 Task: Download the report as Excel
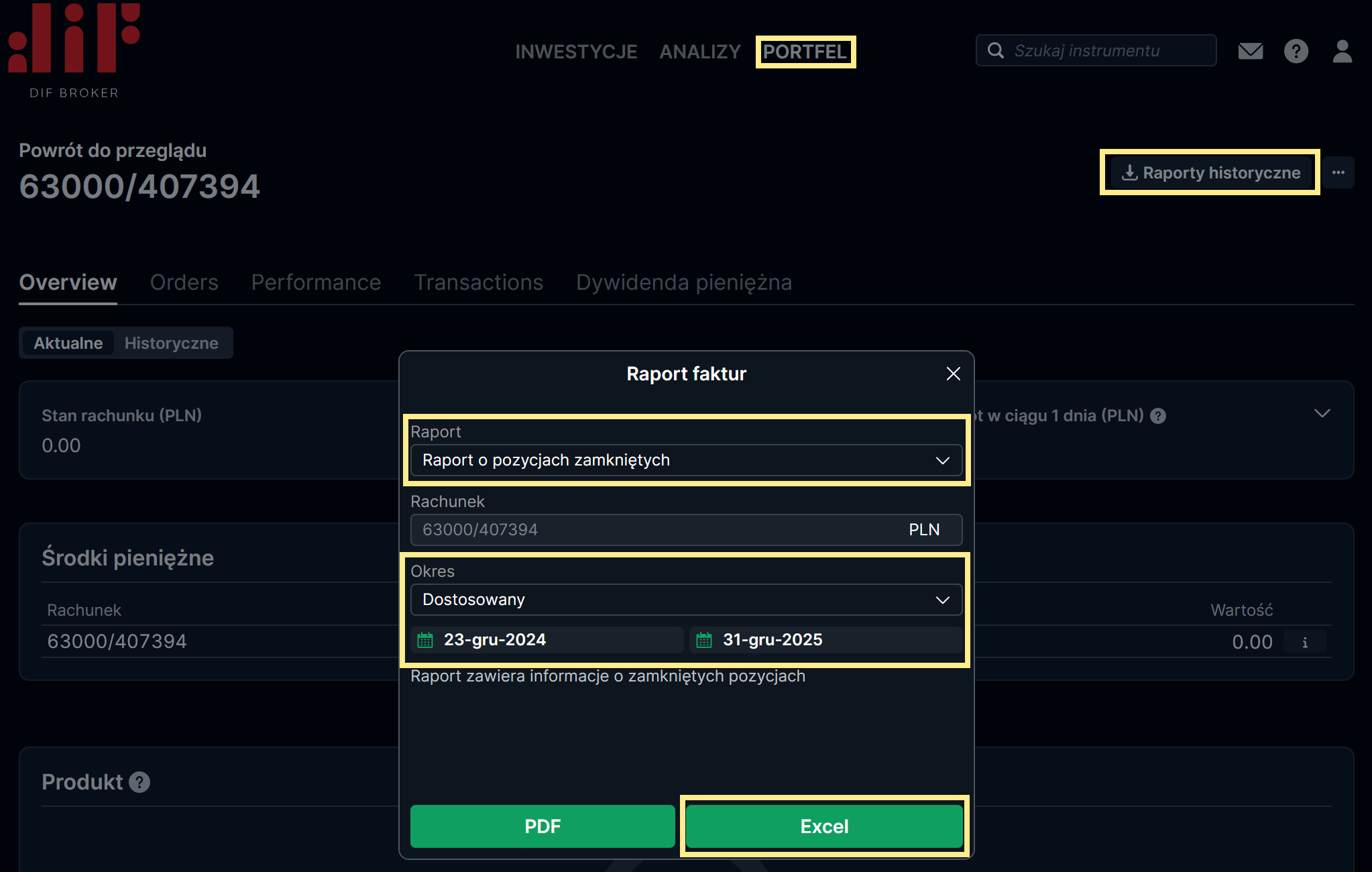pos(824,826)
